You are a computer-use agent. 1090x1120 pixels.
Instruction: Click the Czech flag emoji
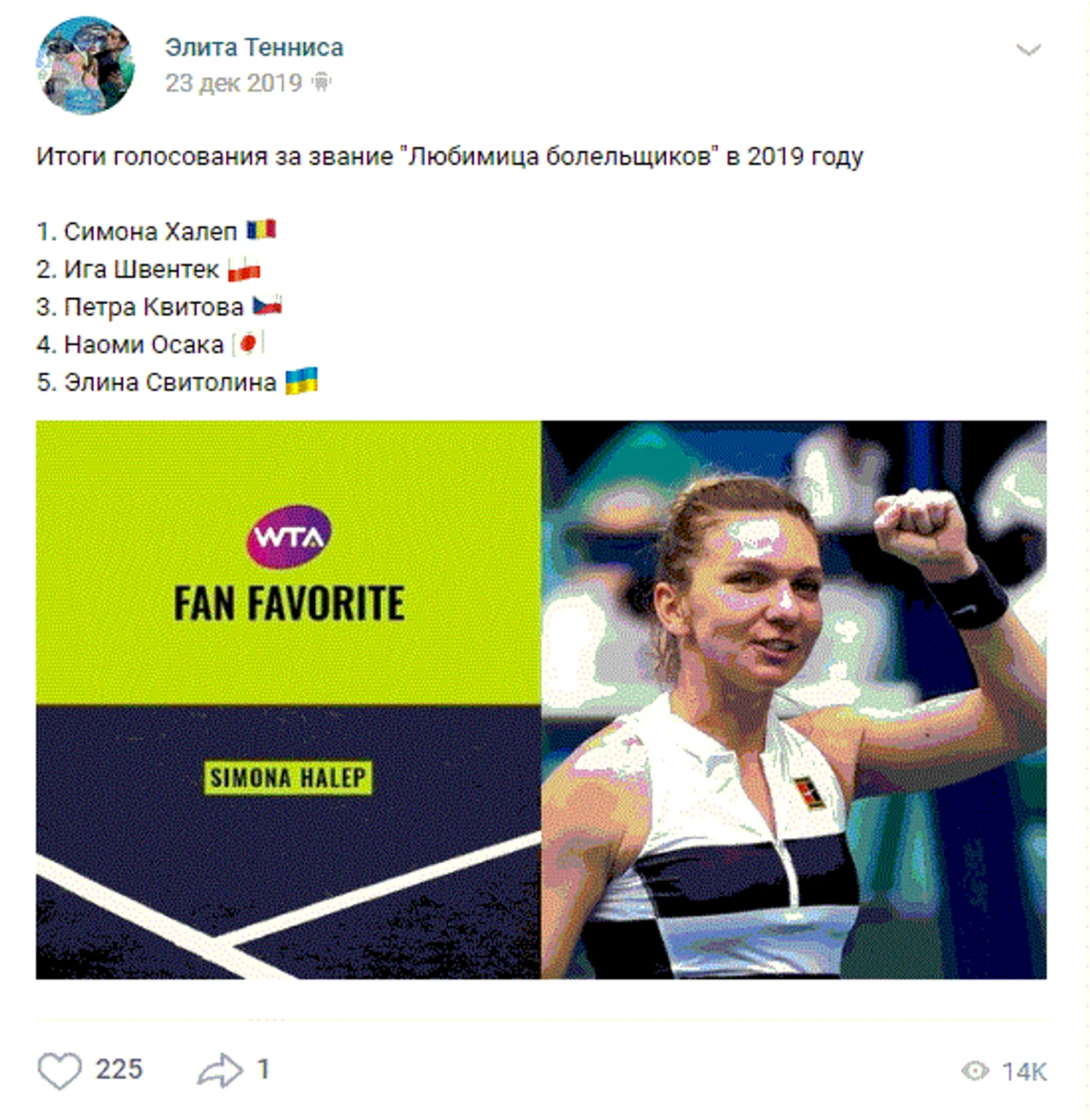267,305
